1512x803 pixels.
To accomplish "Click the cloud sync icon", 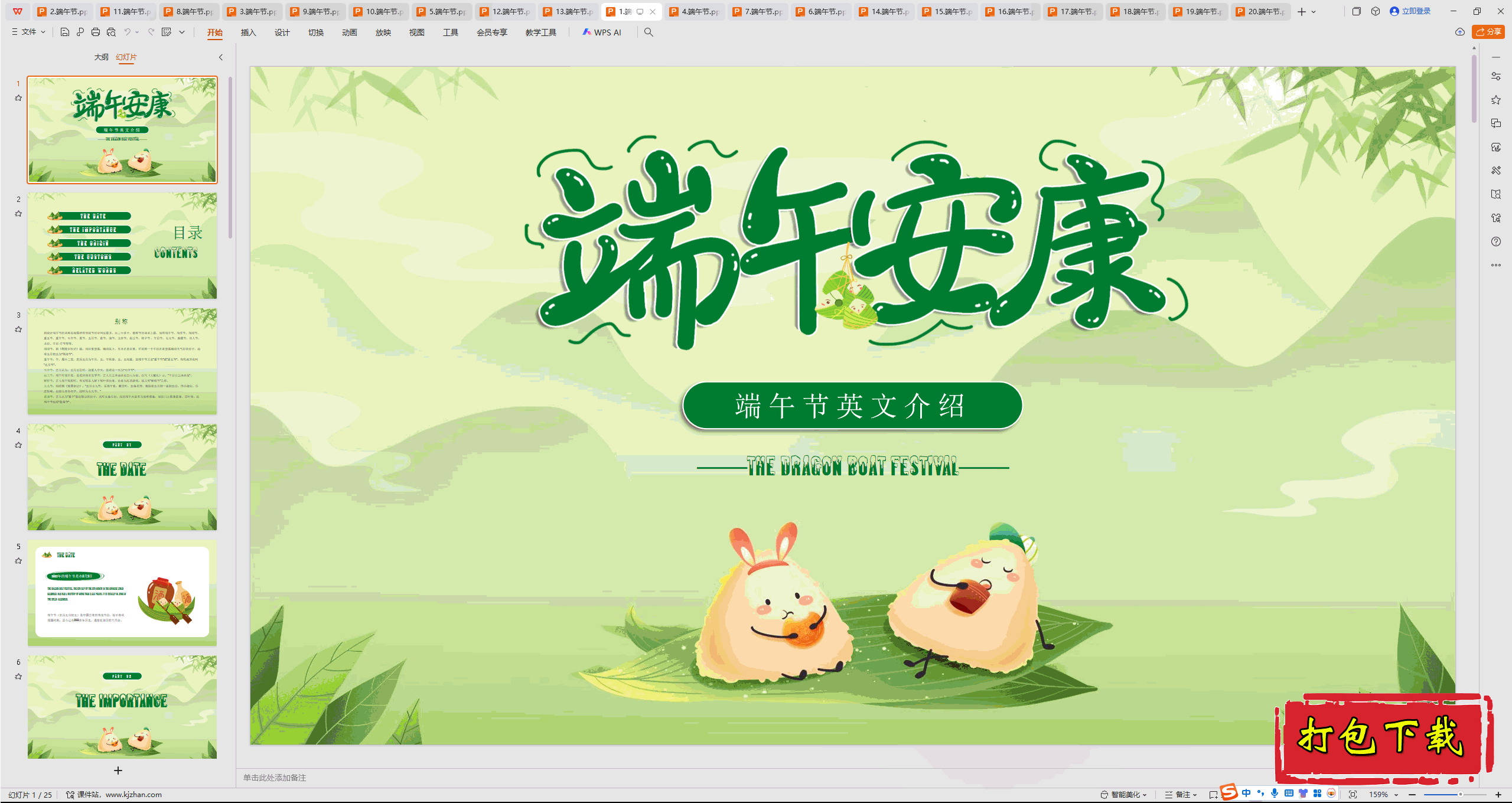I will [x=1460, y=32].
